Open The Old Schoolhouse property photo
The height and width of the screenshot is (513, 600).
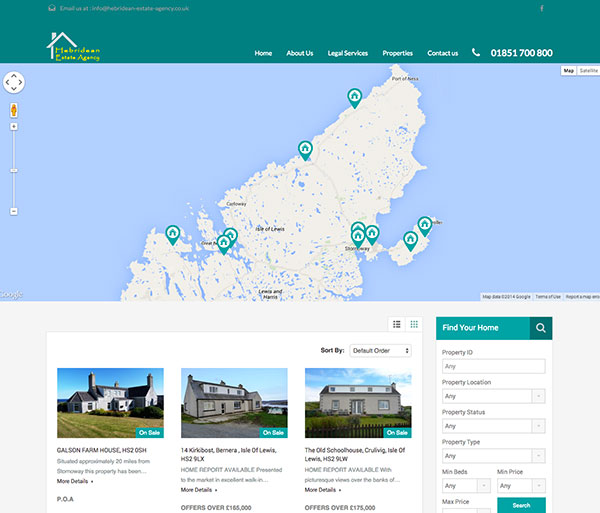[x=358, y=403]
